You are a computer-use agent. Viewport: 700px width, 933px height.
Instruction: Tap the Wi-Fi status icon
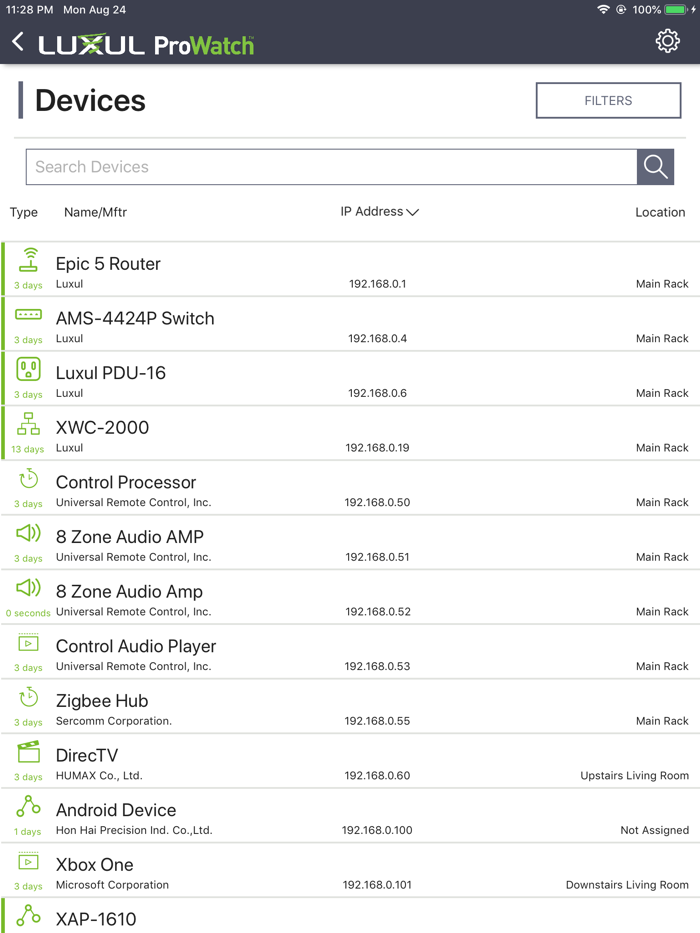(x=603, y=10)
